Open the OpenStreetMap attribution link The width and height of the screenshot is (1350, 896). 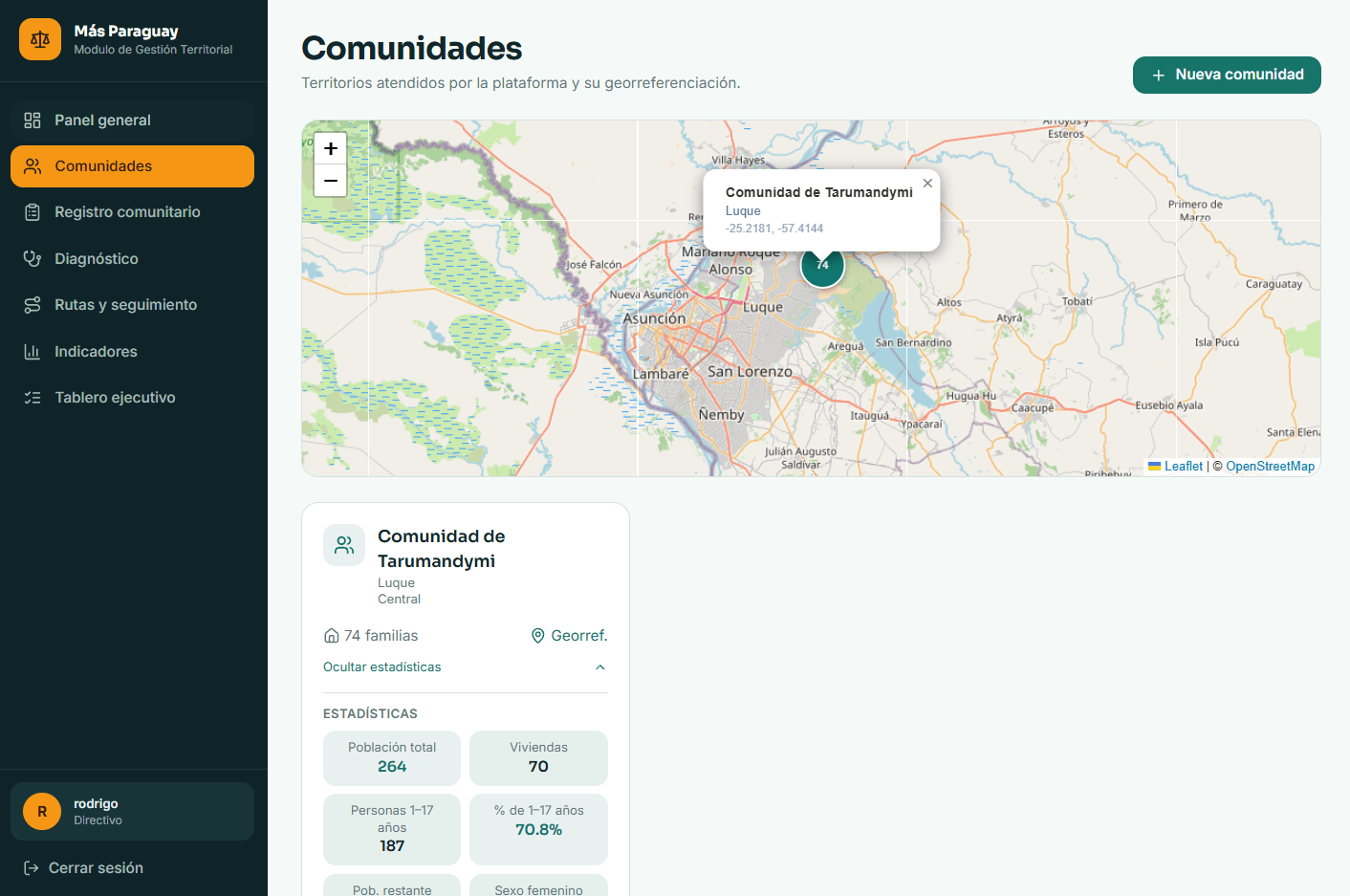pos(1271,467)
